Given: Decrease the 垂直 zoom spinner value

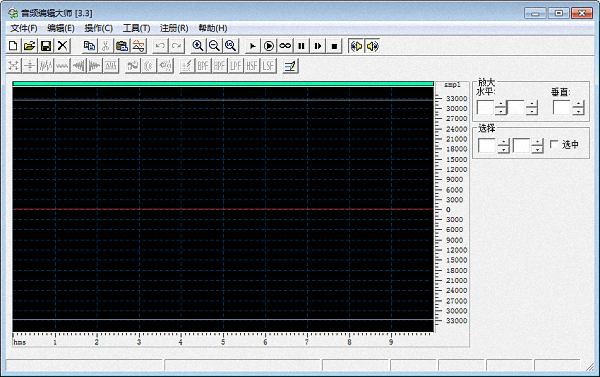Looking at the screenshot, I should click(x=578, y=111).
